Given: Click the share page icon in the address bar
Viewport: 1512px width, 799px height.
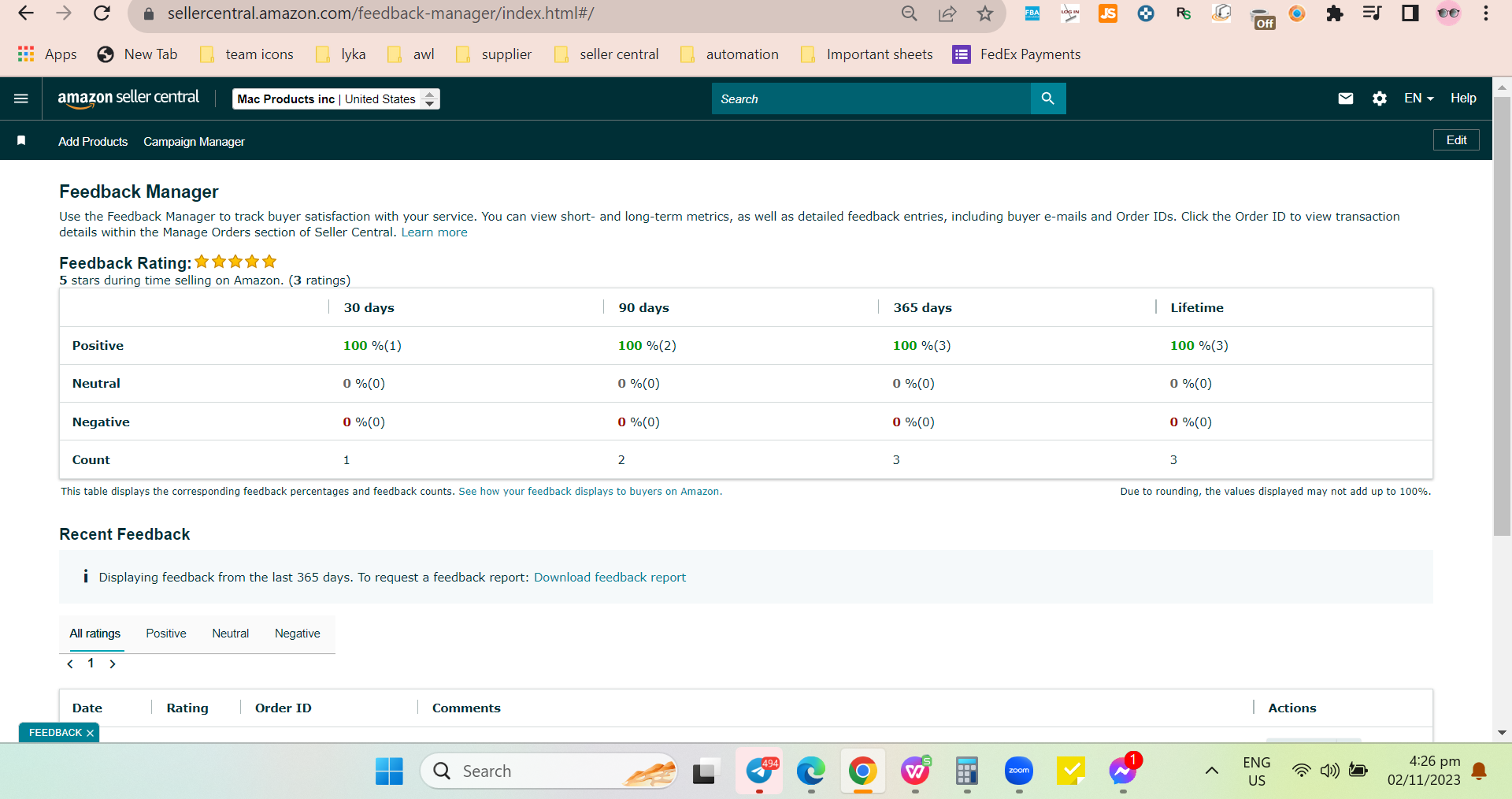Looking at the screenshot, I should click(x=947, y=13).
